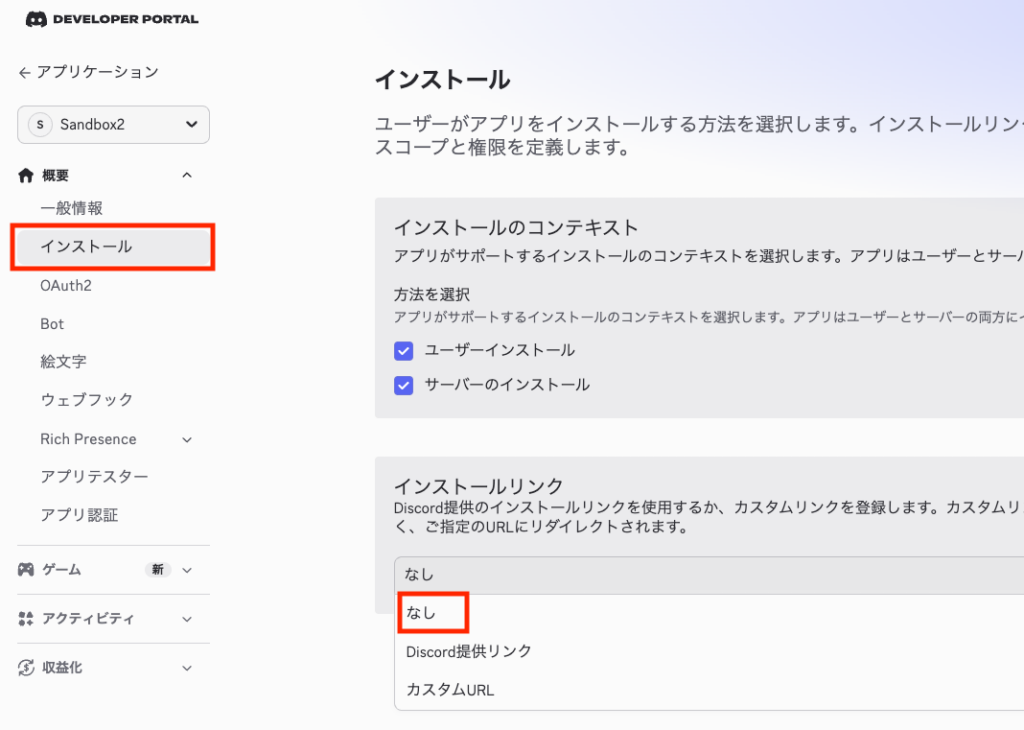Open the OAuth2 settings page
This screenshot has width=1024, height=730.
click(66, 286)
